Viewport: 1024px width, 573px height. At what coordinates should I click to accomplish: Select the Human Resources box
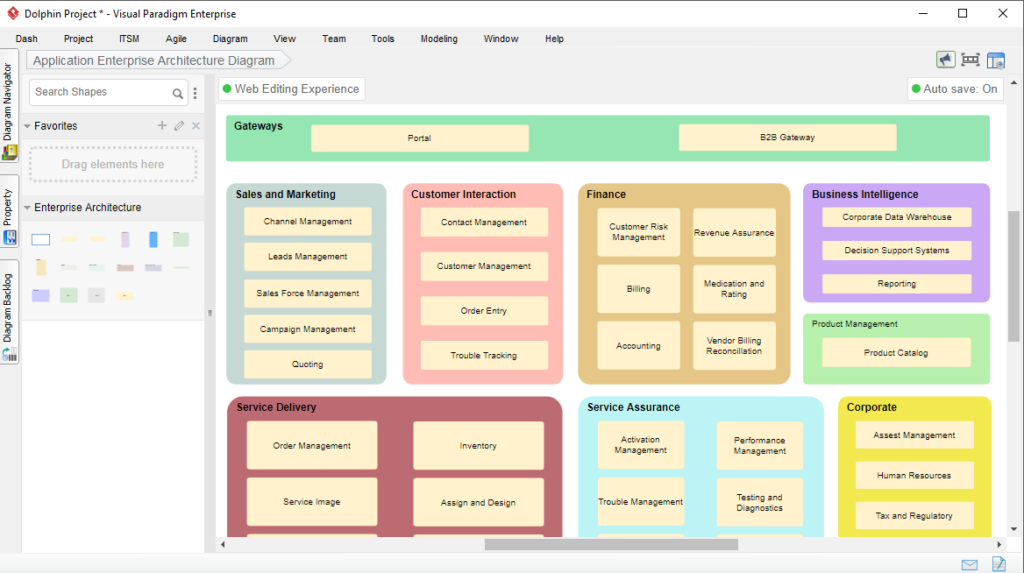[914, 476]
